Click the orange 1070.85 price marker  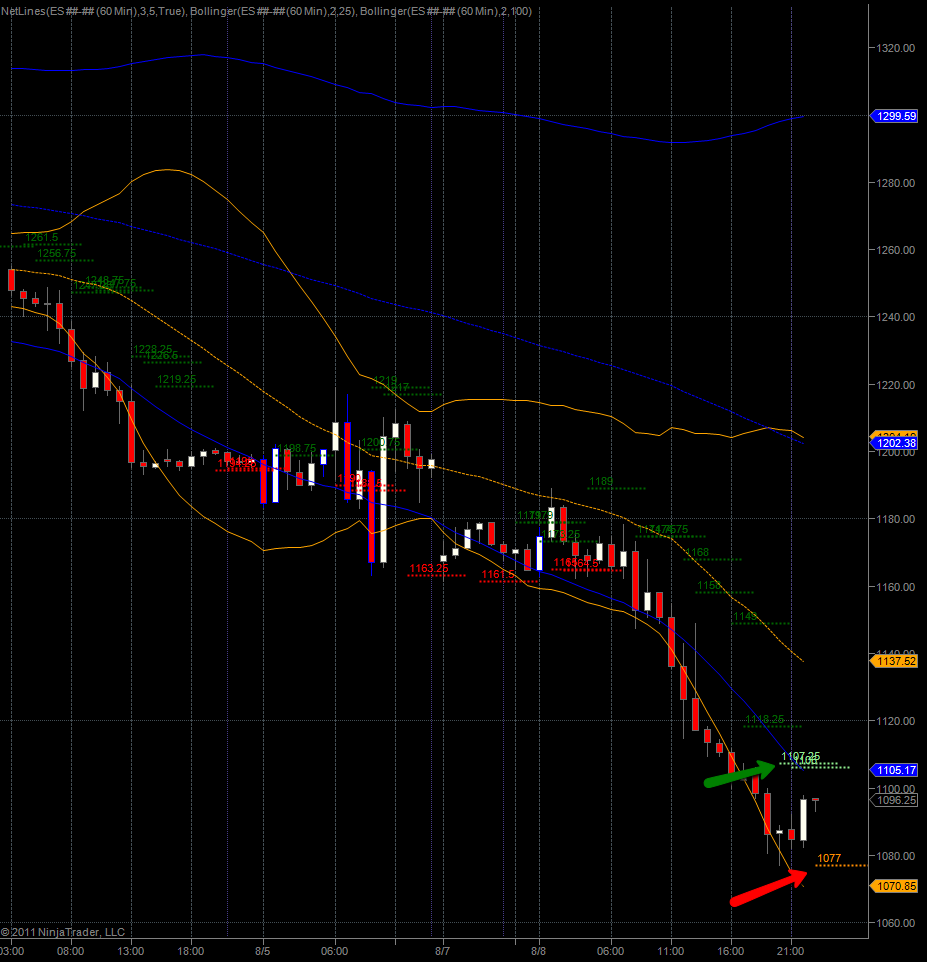pyautogui.click(x=895, y=886)
